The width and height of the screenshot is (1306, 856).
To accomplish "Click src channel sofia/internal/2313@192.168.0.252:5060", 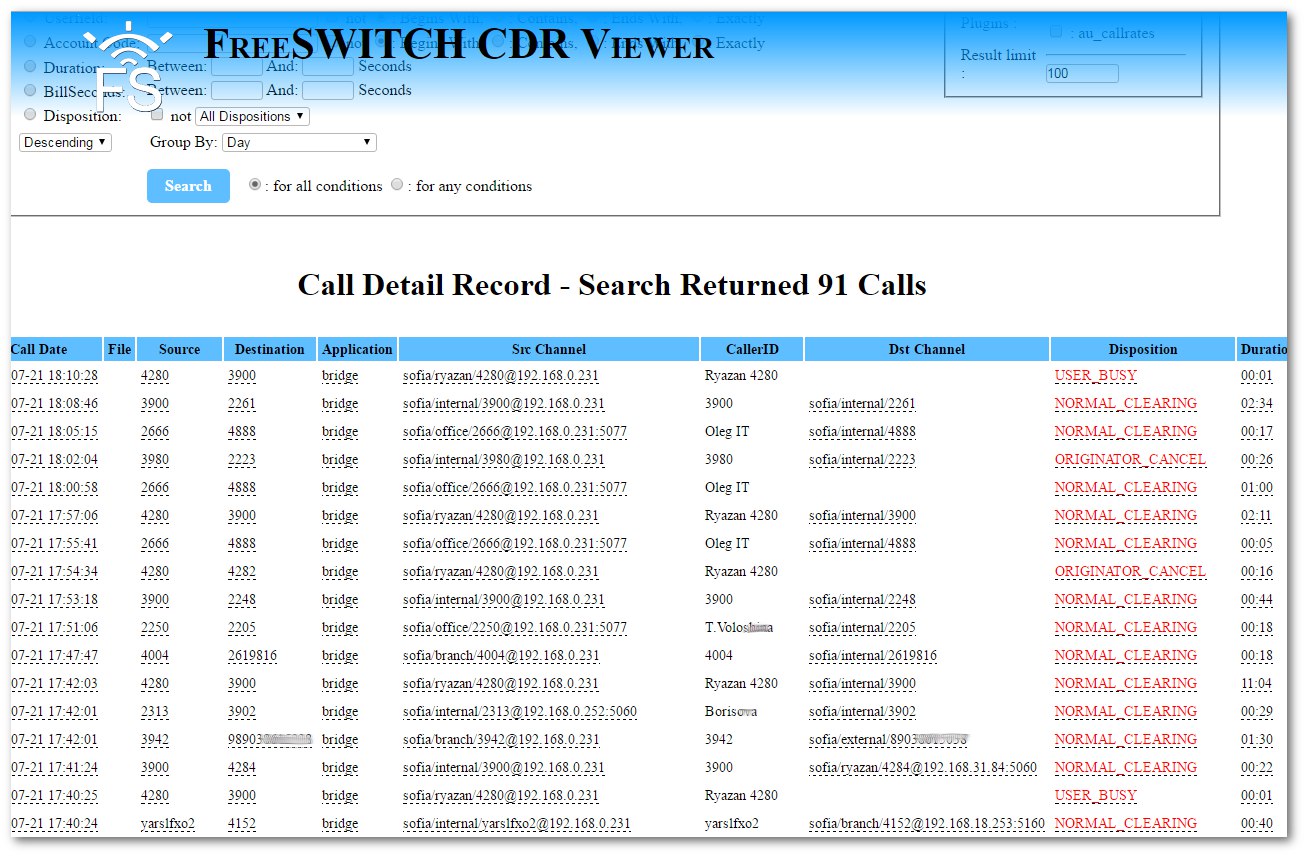I will pos(520,712).
